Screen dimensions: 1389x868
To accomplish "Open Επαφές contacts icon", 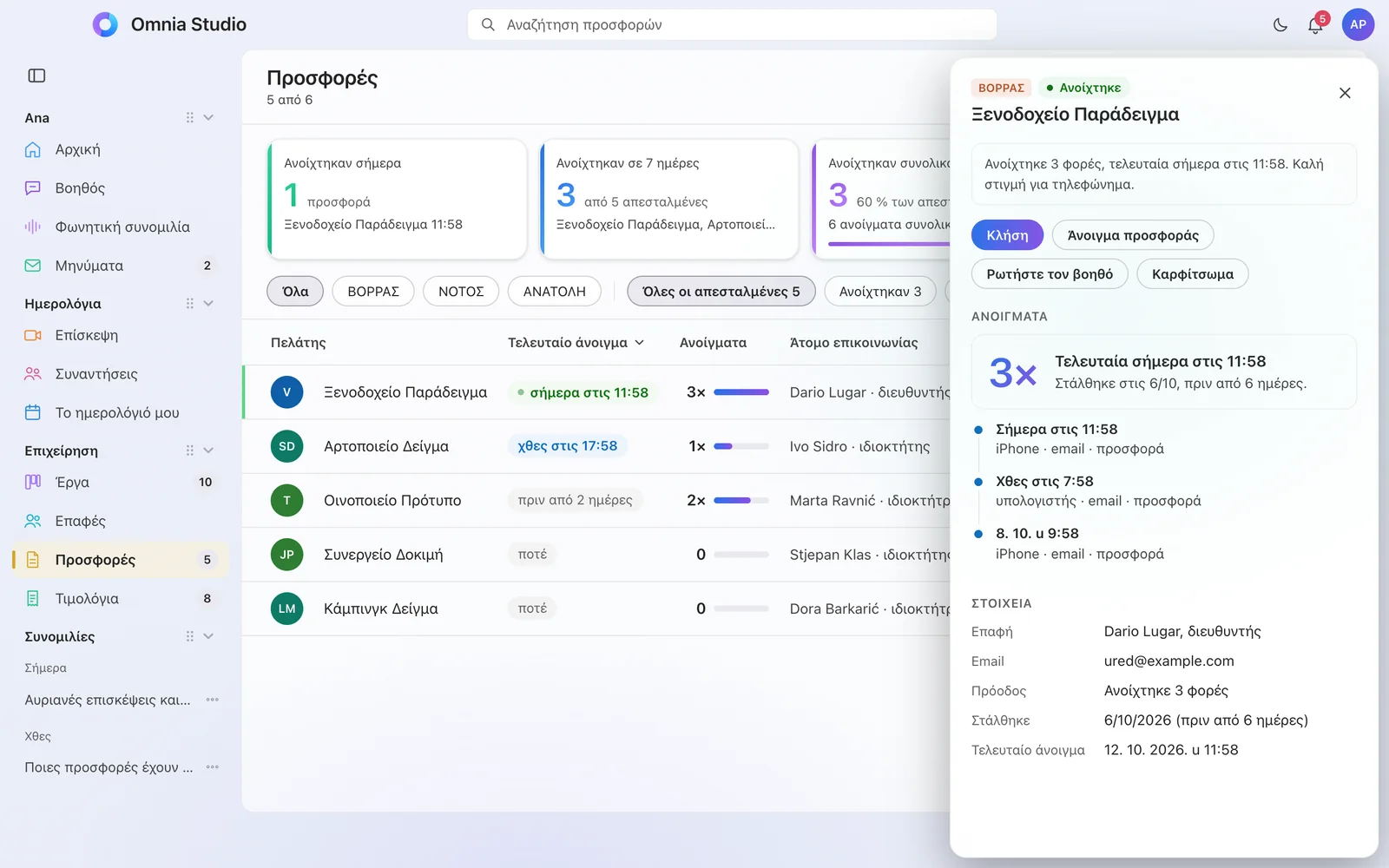I will pyautogui.click(x=33, y=521).
